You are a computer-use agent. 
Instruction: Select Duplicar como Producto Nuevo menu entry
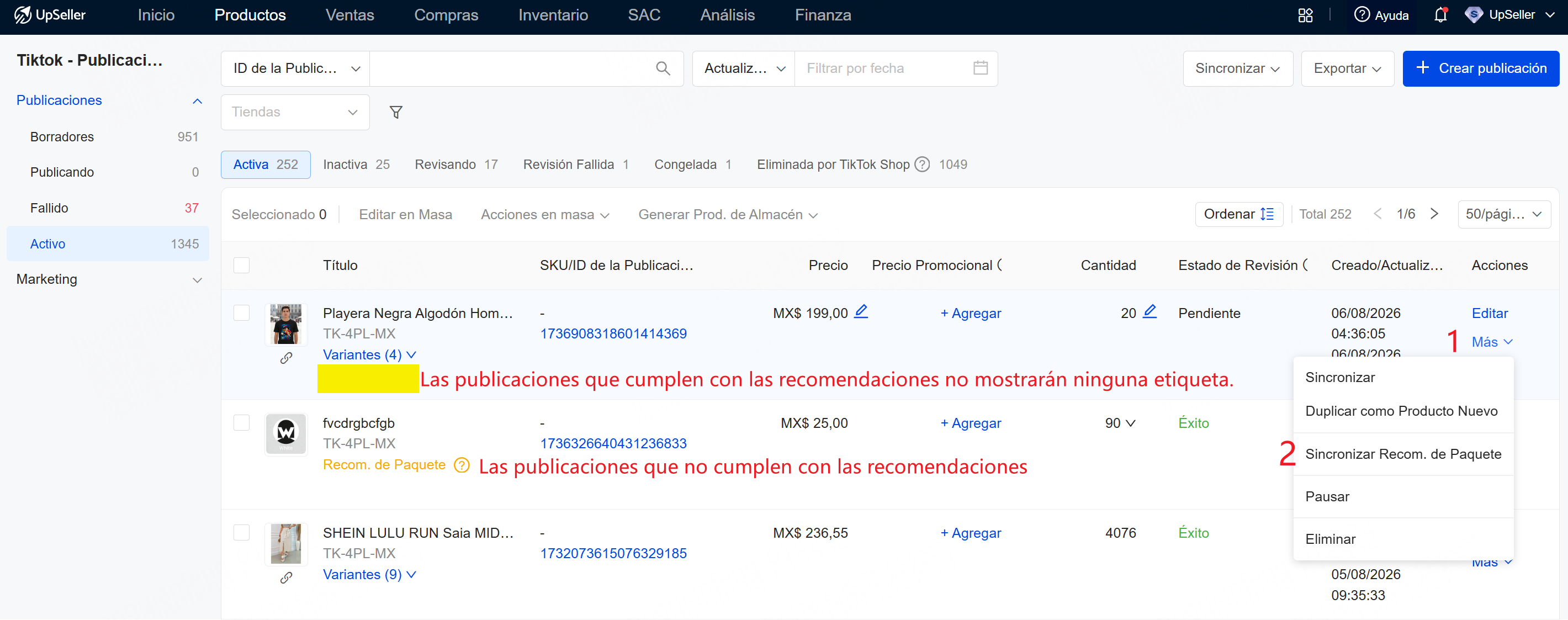coord(1401,411)
